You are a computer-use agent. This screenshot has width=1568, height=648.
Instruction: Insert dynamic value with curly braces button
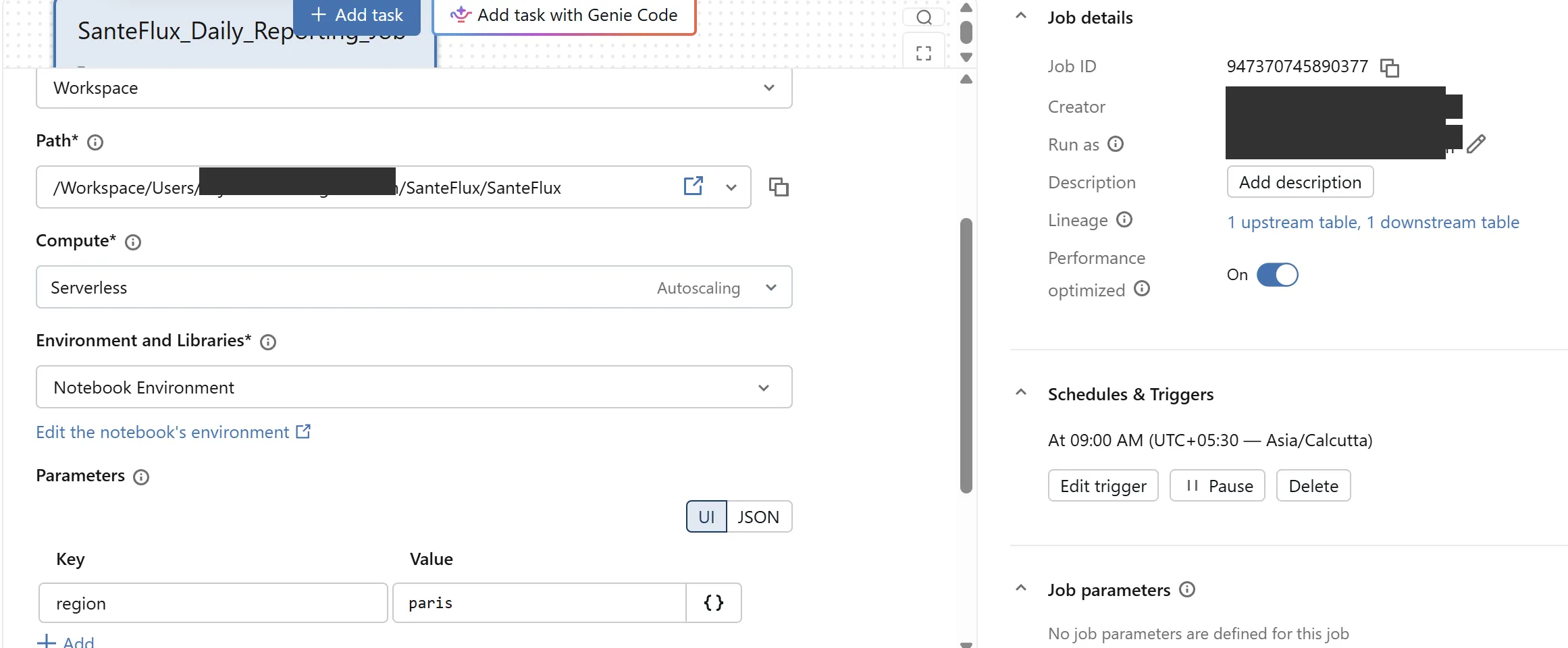pos(714,603)
